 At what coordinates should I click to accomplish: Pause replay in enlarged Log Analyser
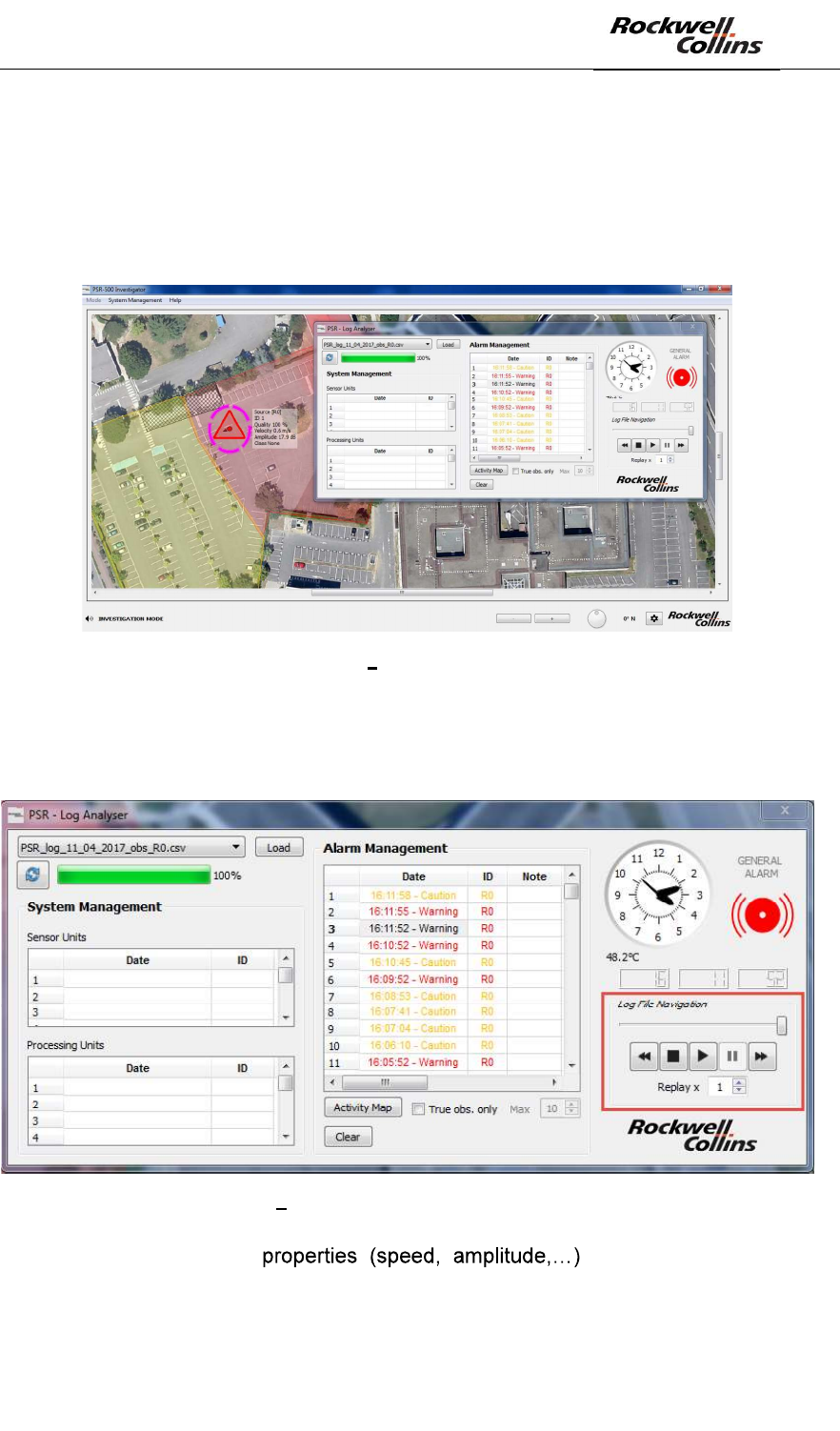(x=731, y=1056)
